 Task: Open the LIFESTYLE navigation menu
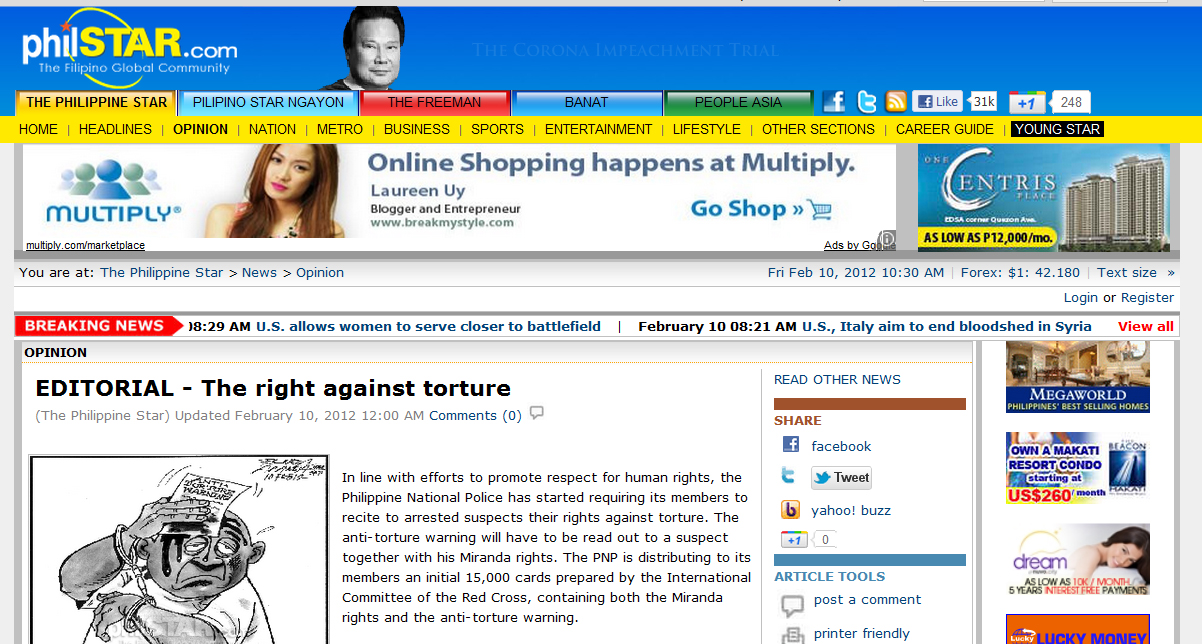706,129
